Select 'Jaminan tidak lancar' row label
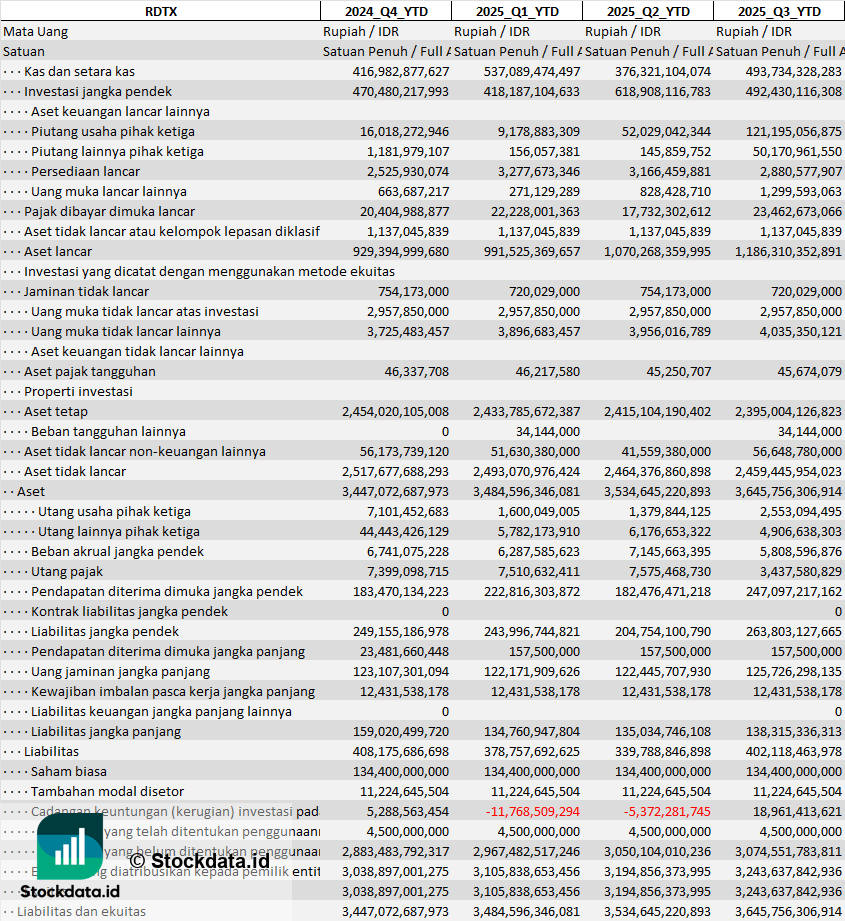Image resolution: width=845 pixels, height=921 pixels. coord(86,291)
